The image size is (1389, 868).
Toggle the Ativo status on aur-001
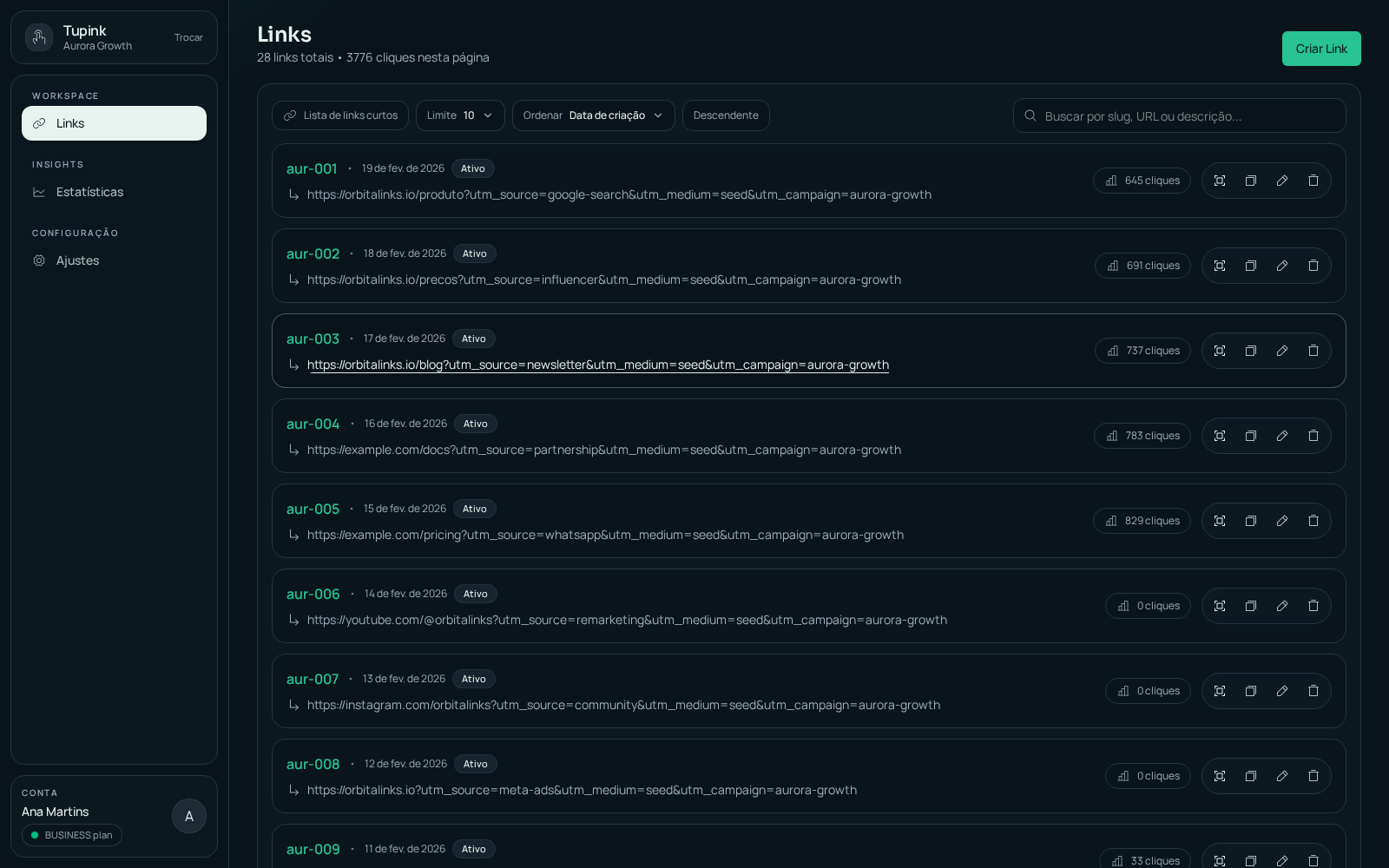[472, 168]
